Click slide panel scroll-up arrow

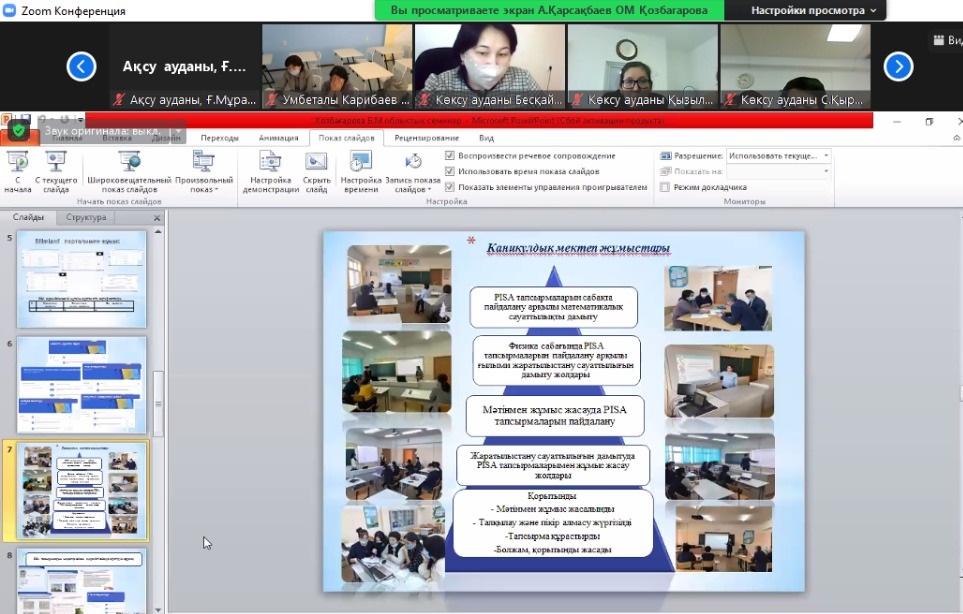pos(158,232)
